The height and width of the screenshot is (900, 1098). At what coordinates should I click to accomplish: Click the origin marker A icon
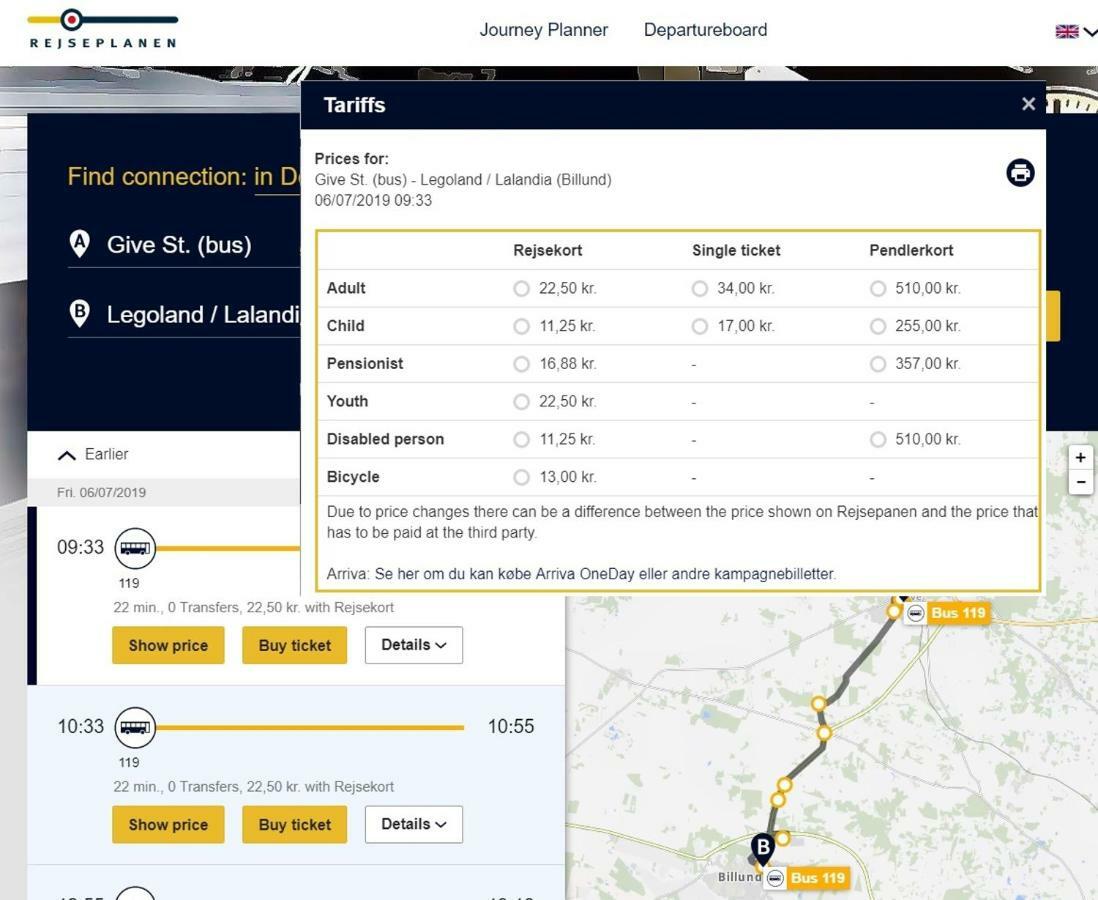tap(80, 244)
